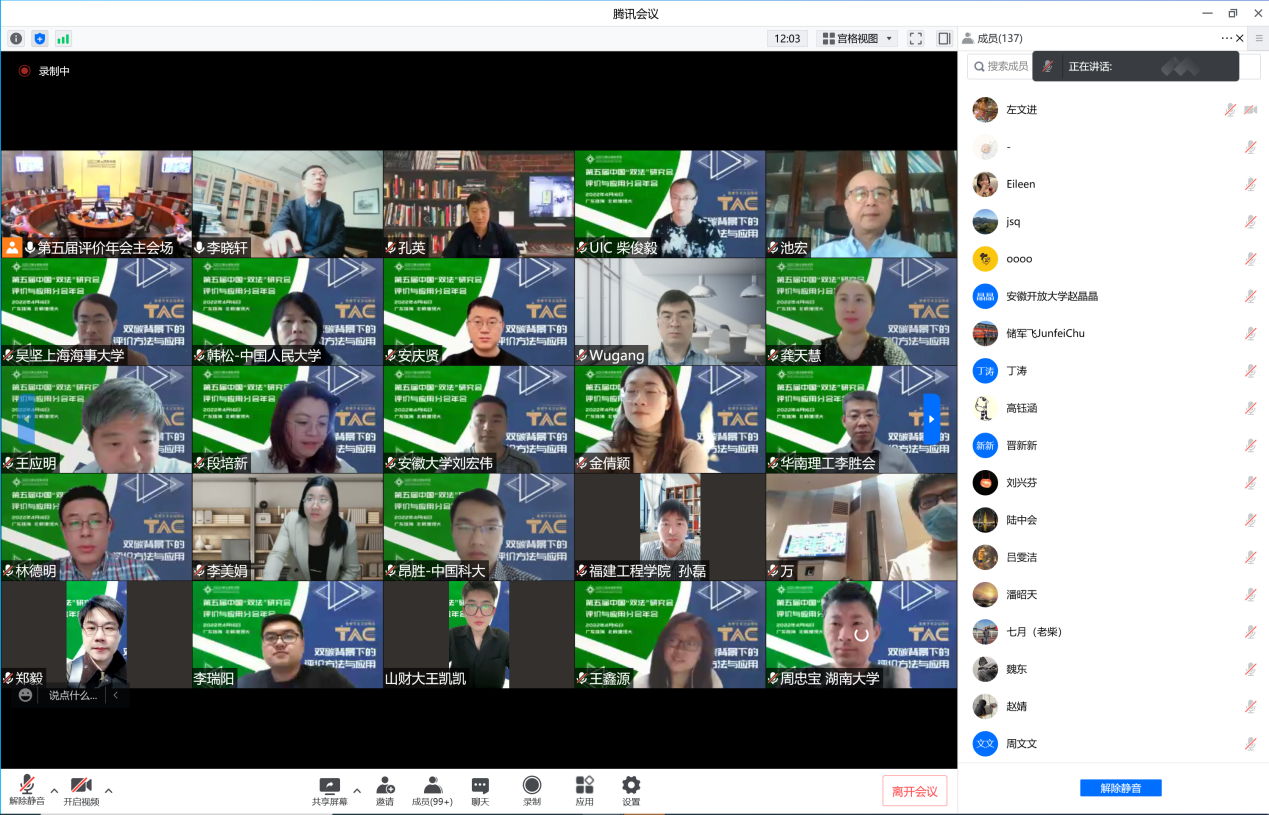Click the Record (录制) toolbar button
1269x815 pixels.
pyautogui.click(x=532, y=791)
